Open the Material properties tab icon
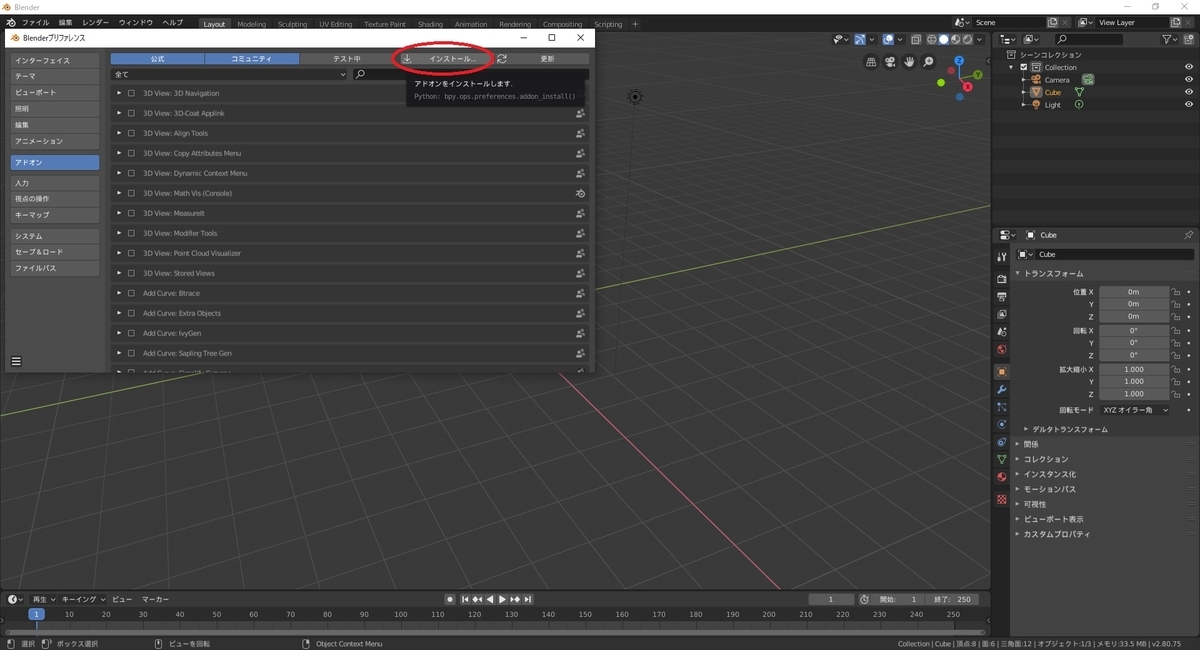Screen dimensions: 1200x650 pos(1001,477)
